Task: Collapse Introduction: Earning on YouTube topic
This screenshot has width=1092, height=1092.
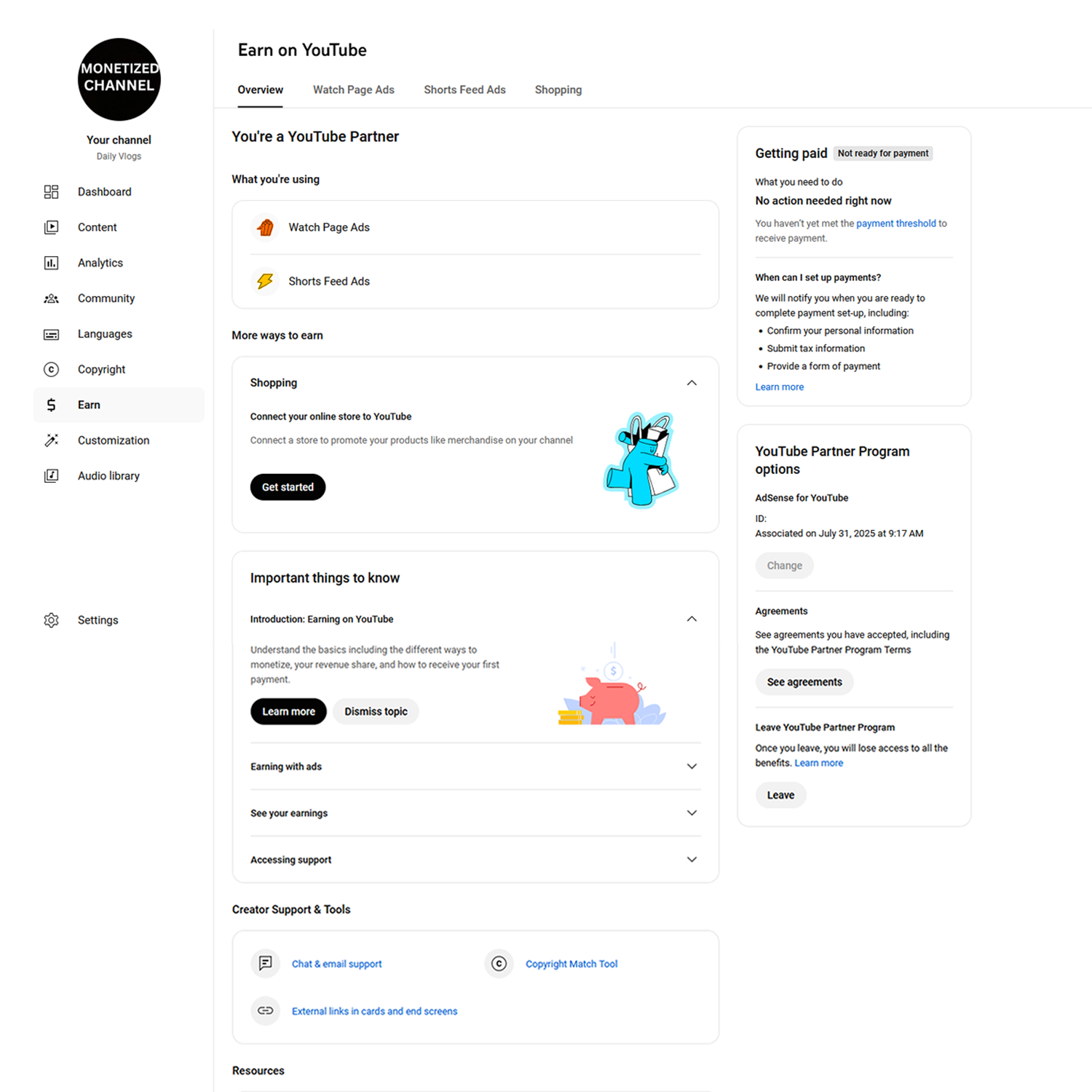Action: pos(692,619)
